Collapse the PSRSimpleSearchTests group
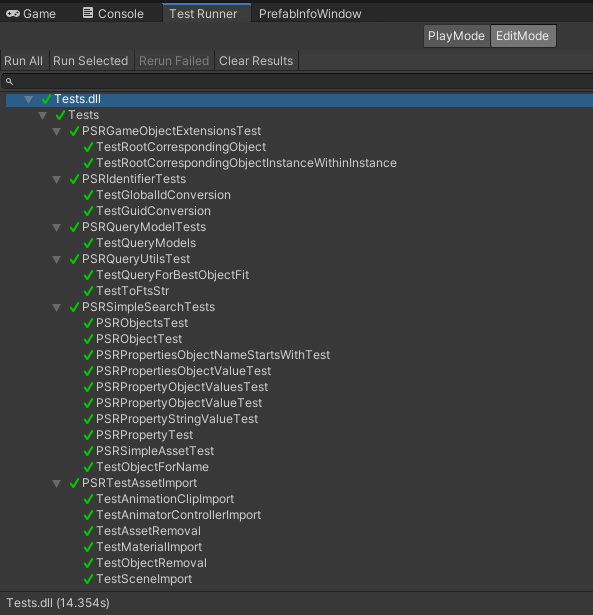Viewport: 593px width, 615px height. coord(56,308)
